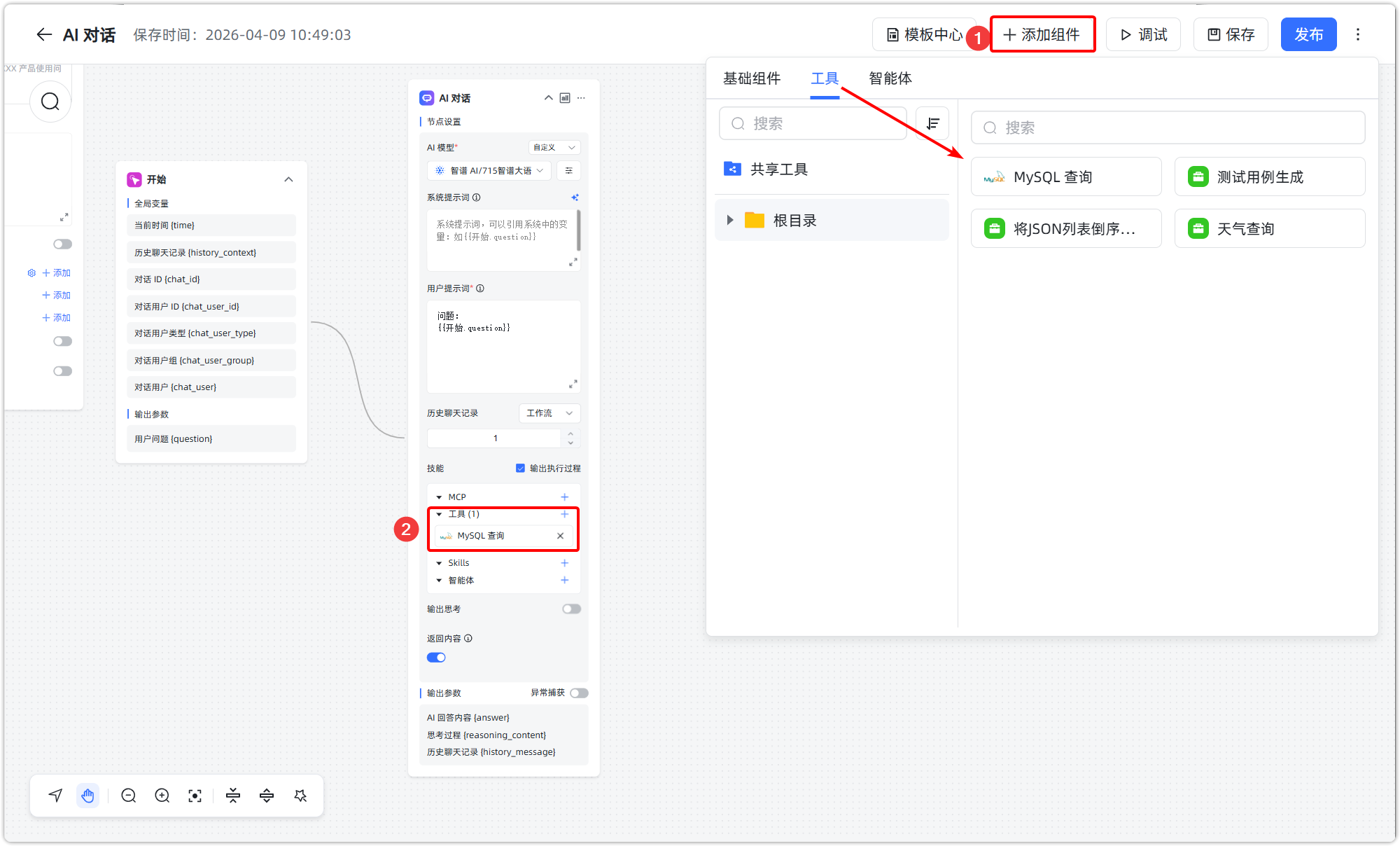Viewport: 1400px width, 846px height.
Task: Select the pointer cursor tool
Action: point(55,796)
